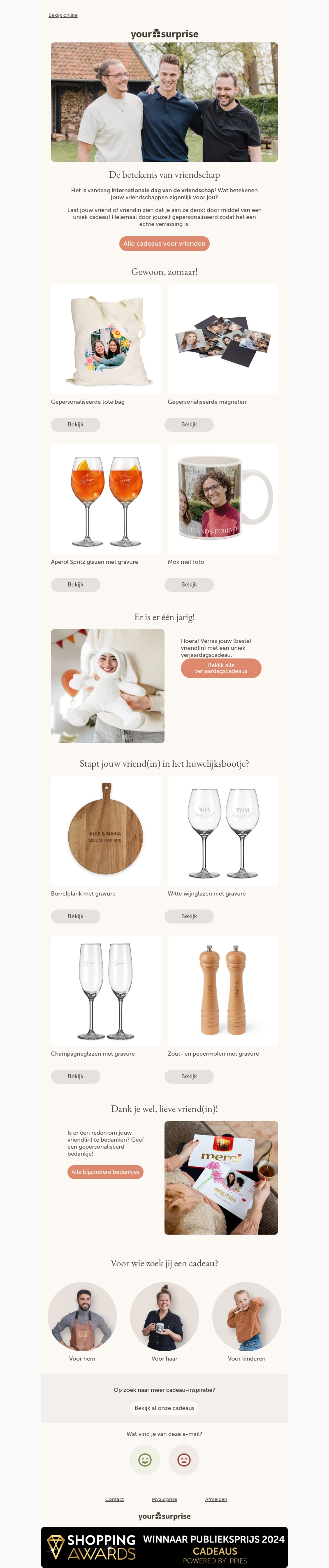The width and height of the screenshot is (329, 1568).
Task: Click the happy smiley feedback icon
Action: pyautogui.click(x=145, y=1460)
